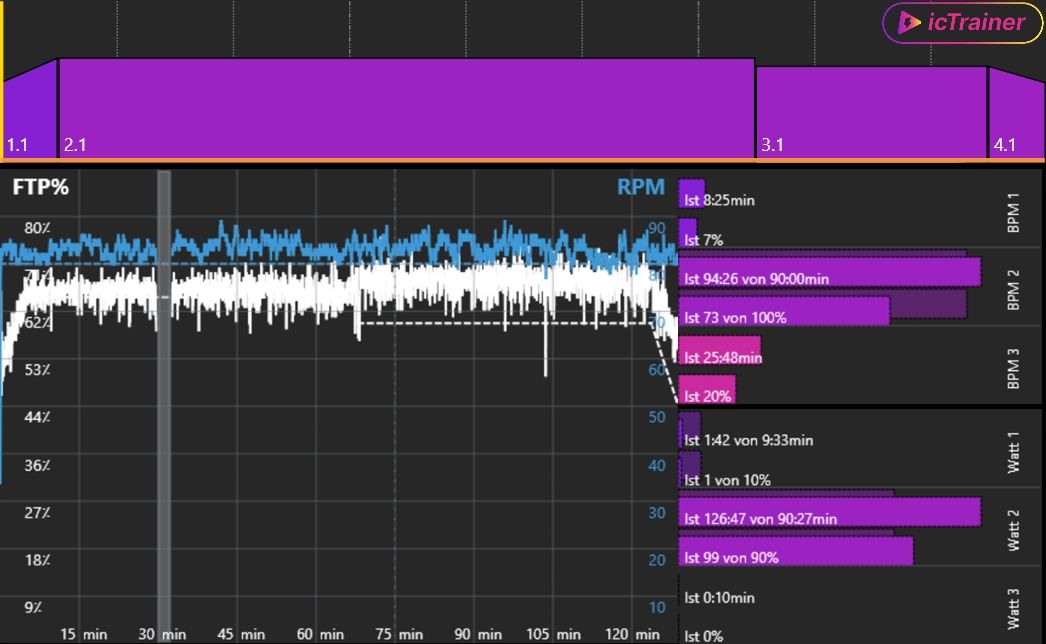This screenshot has height=644, width=1046.
Task: Click the 'Ist 8:25min' bar
Action: pyautogui.click(x=692, y=194)
